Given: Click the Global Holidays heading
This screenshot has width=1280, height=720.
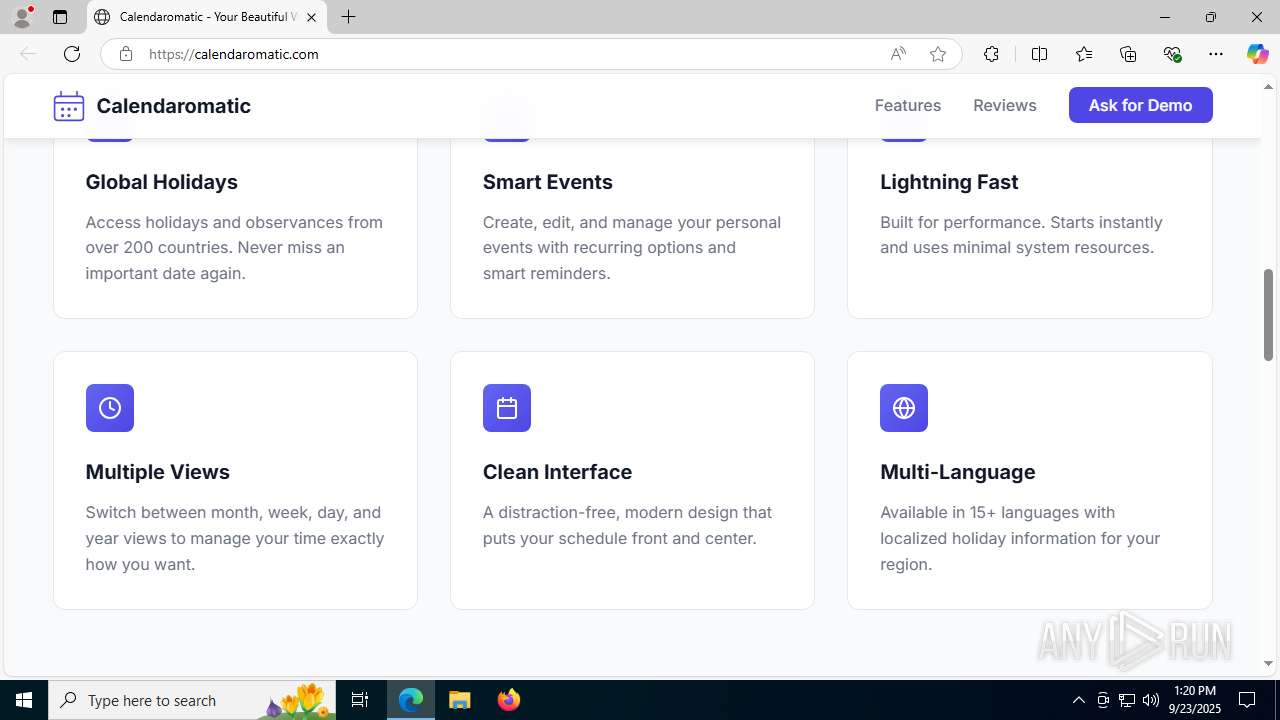Looking at the screenshot, I should [162, 182].
